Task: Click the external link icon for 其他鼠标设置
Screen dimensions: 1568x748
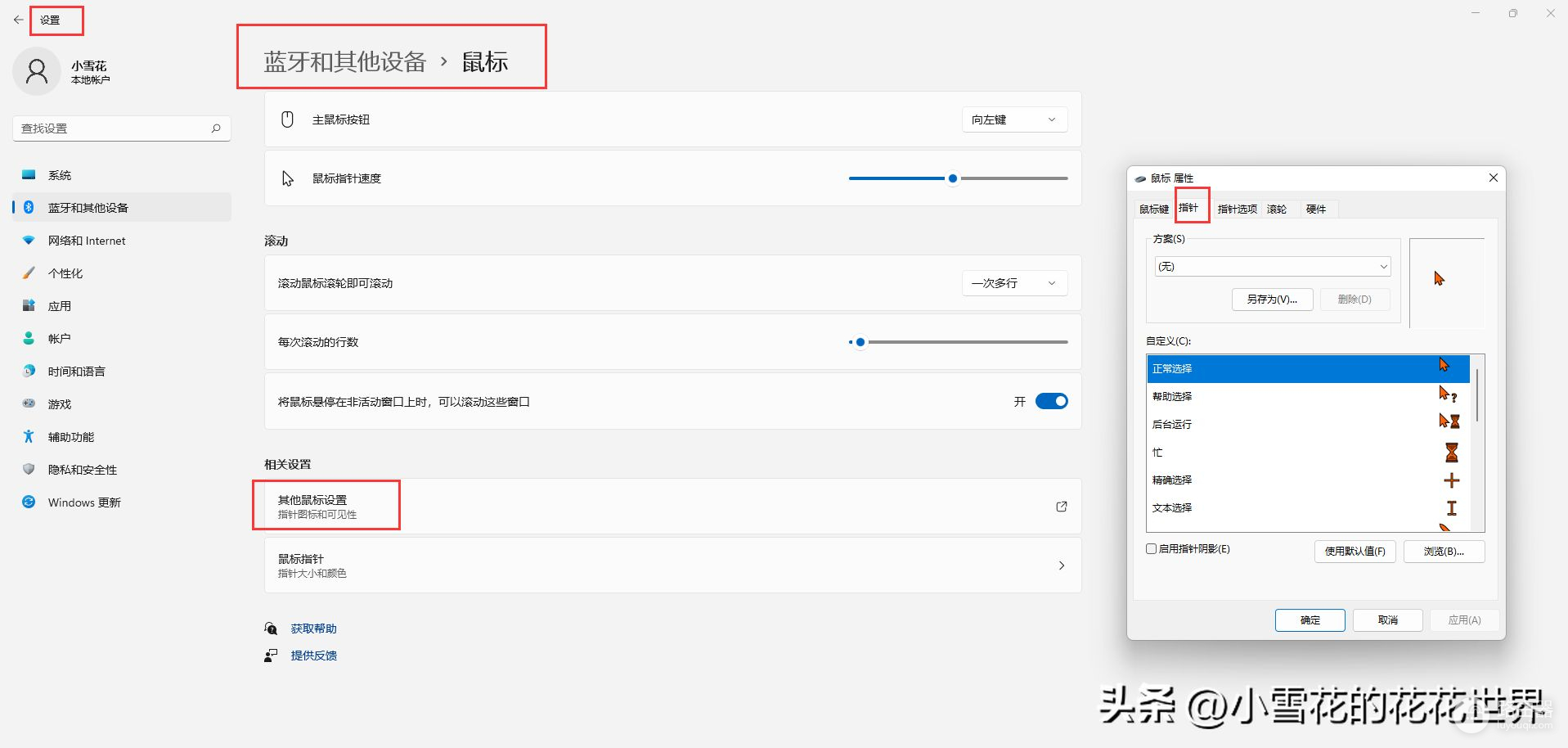Action: (1062, 507)
